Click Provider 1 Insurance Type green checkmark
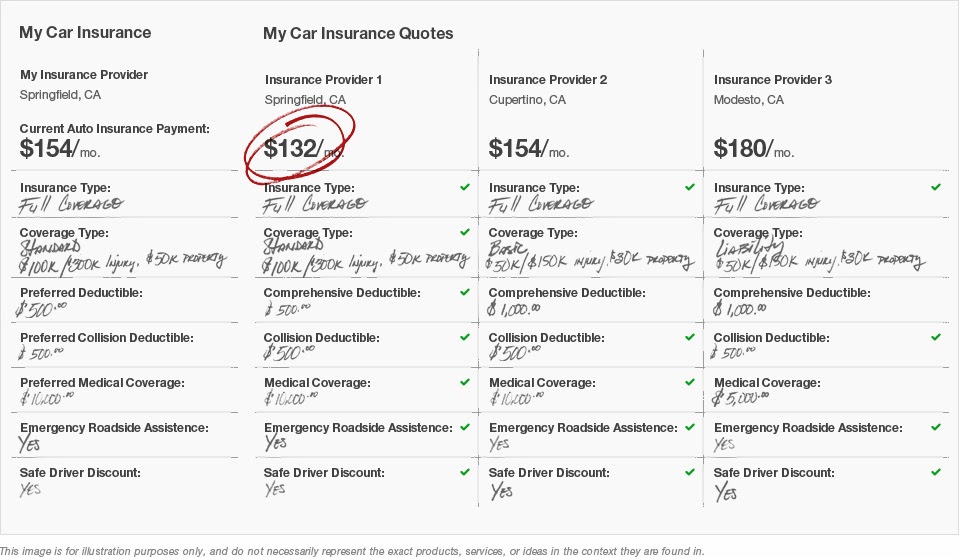 464,187
